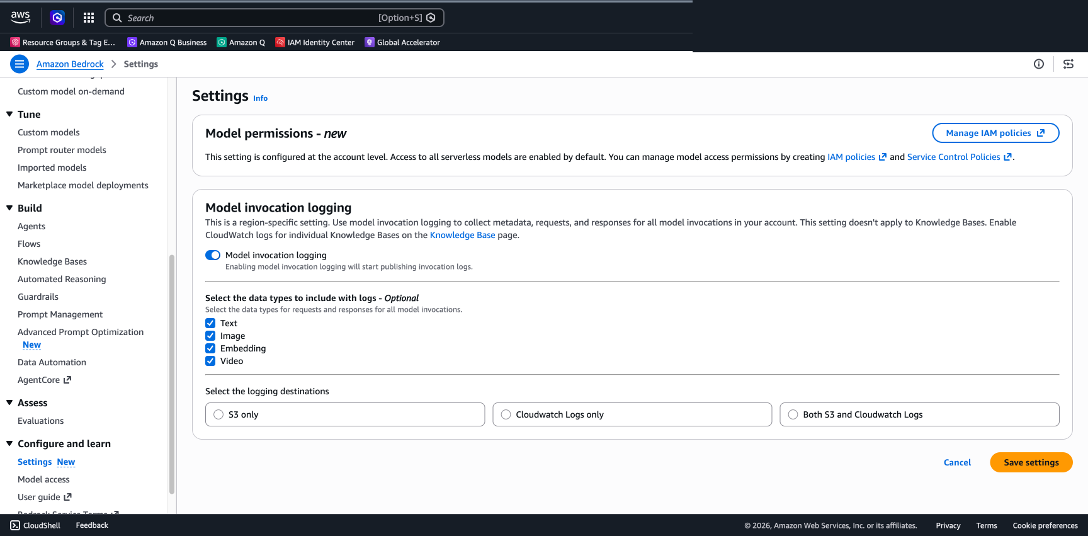Open the Amazon Q bookmark
This screenshot has height=536, width=1088.
(x=241, y=42)
